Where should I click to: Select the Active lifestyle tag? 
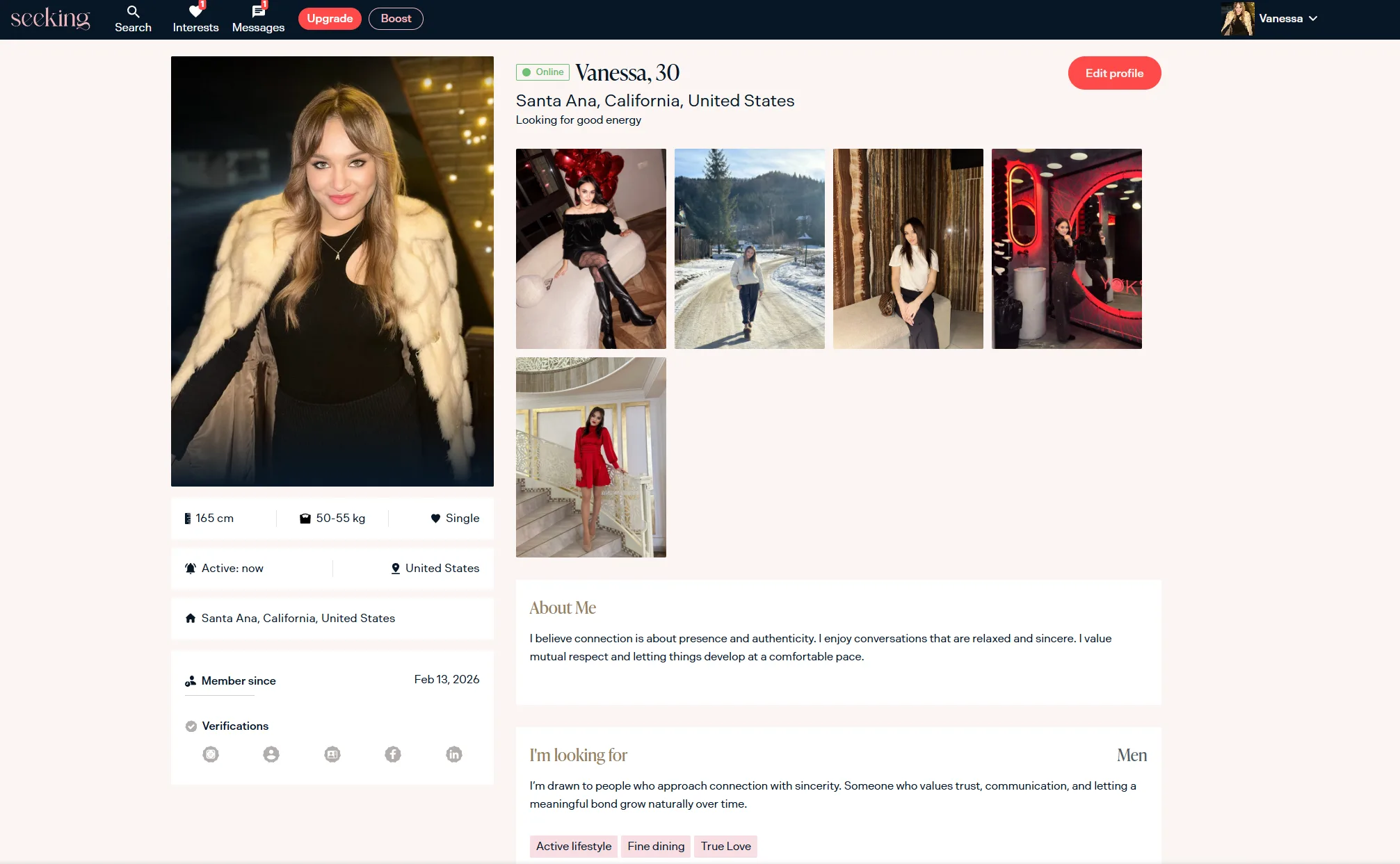[x=573, y=846]
